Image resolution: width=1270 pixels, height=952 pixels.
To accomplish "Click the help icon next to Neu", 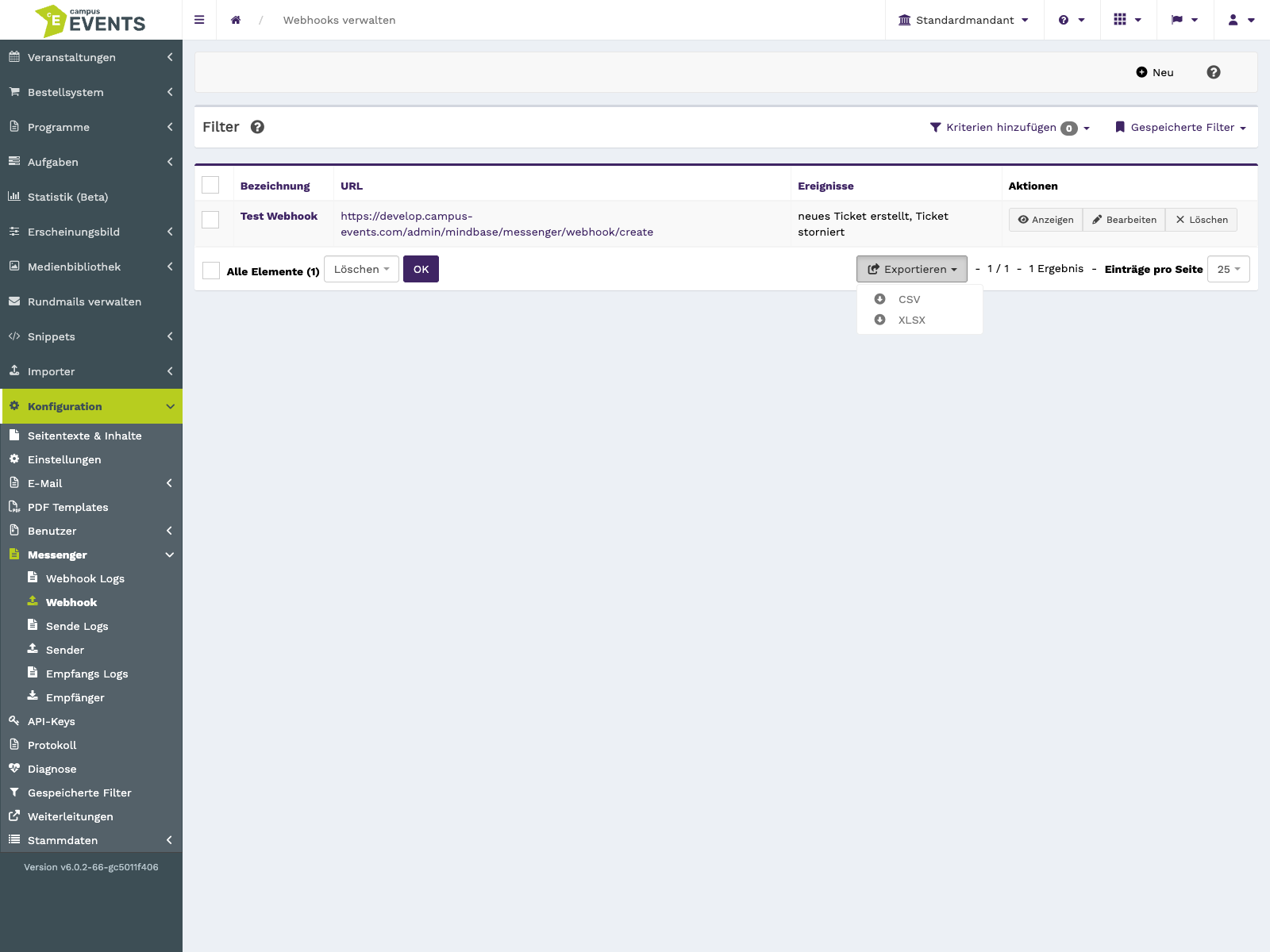I will (1214, 72).
